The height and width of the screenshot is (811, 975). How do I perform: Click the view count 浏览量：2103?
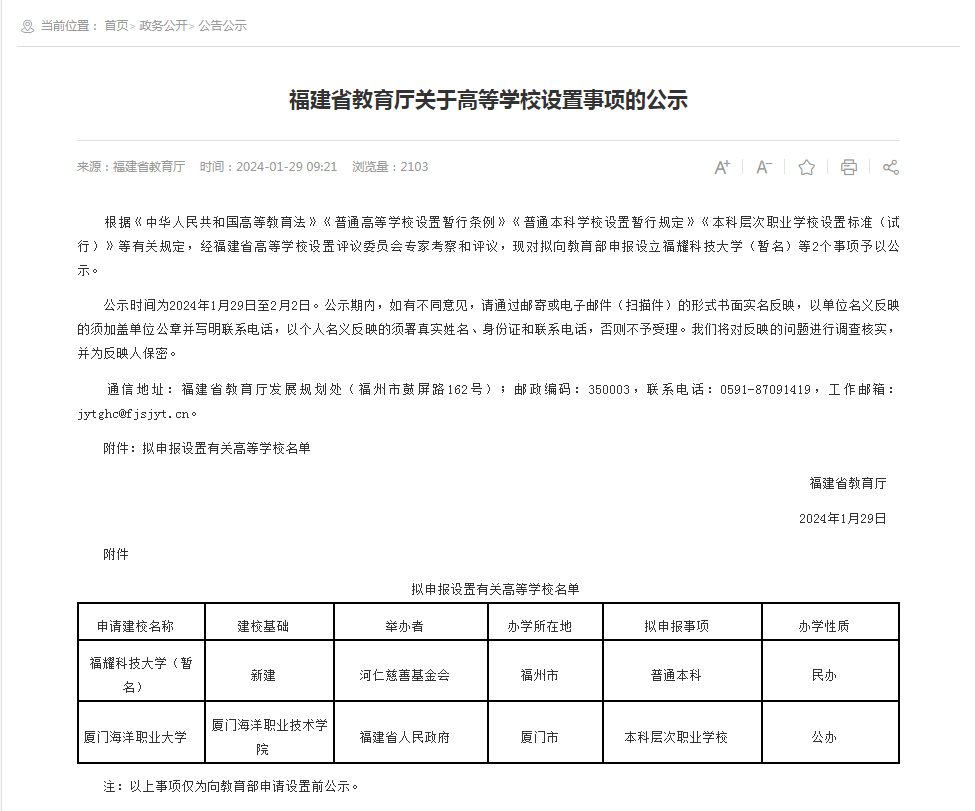pos(390,167)
